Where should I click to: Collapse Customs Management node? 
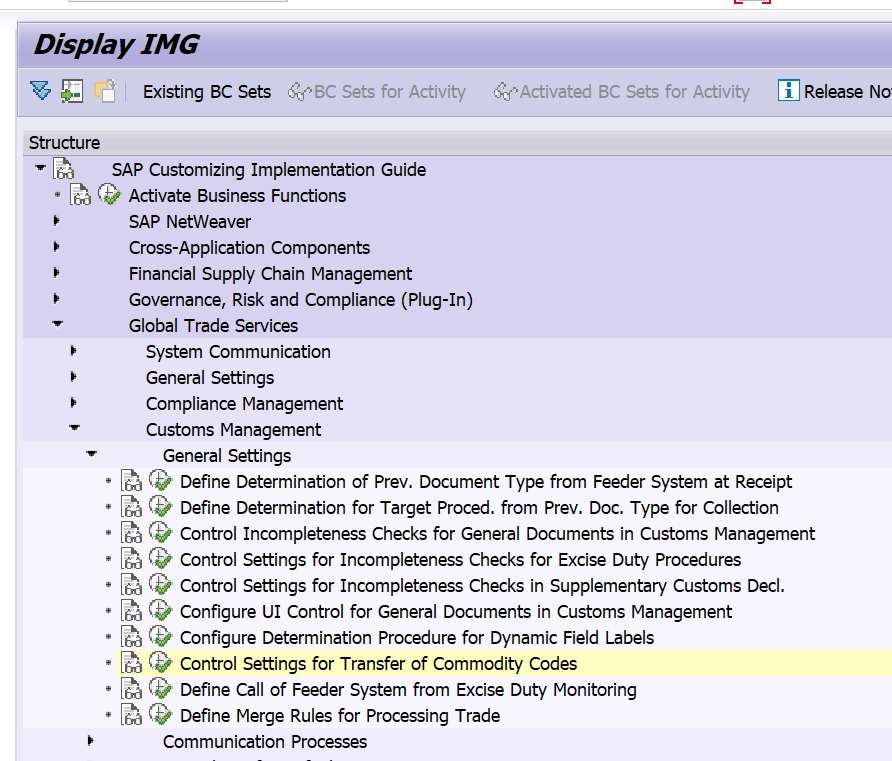pyautogui.click(x=74, y=428)
